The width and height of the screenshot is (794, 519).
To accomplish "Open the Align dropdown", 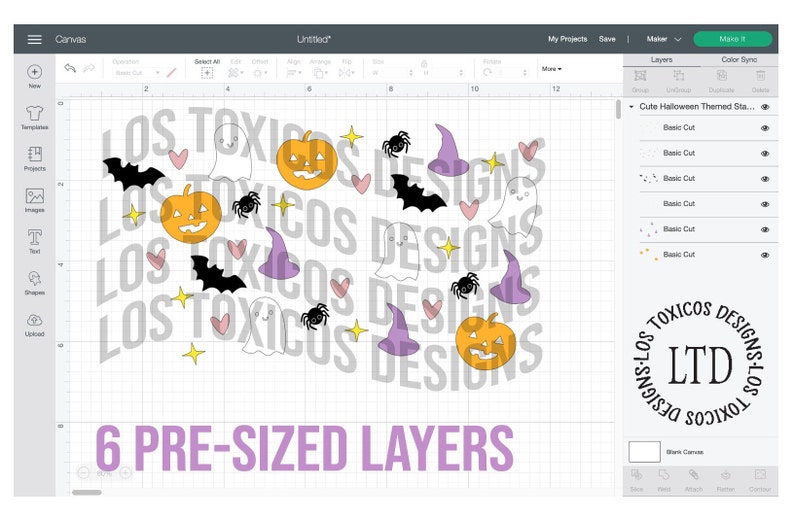I will (x=294, y=73).
